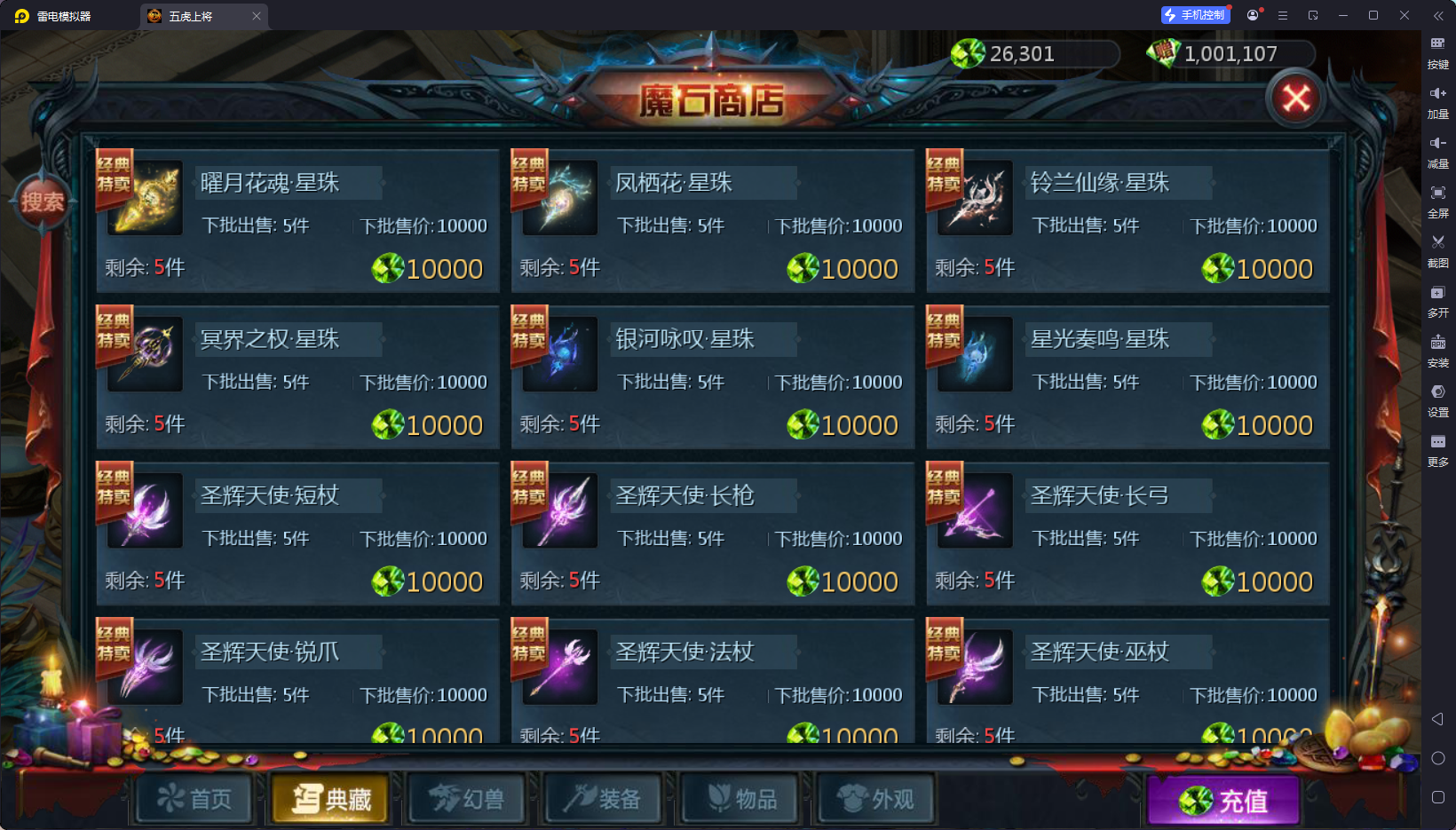The image size is (1456, 830).
Task: Open the 搜索 search button
Action: (43, 202)
